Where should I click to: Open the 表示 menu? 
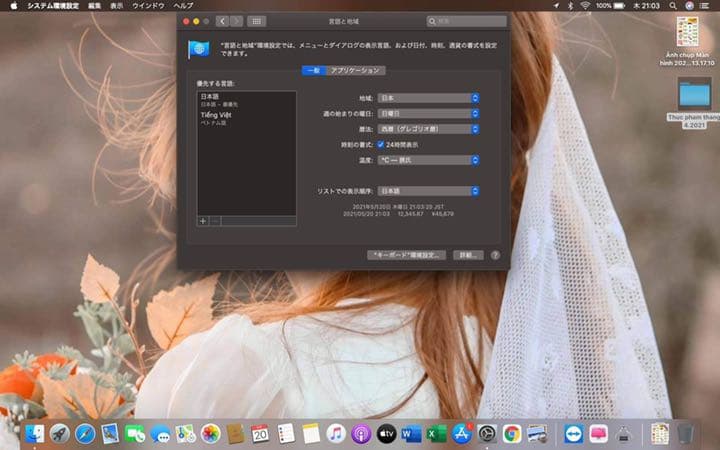pyautogui.click(x=117, y=6)
